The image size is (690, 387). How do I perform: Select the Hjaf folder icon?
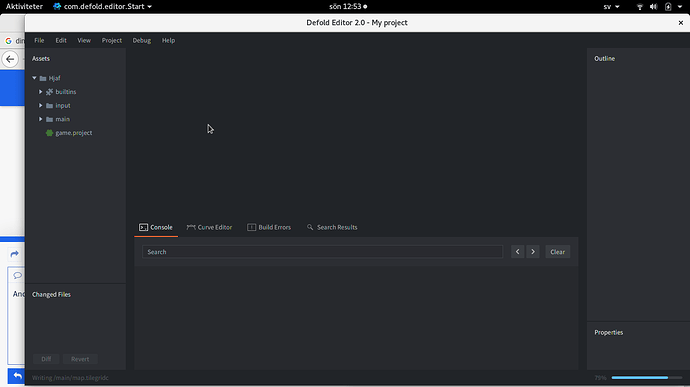pyautogui.click(x=43, y=78)
